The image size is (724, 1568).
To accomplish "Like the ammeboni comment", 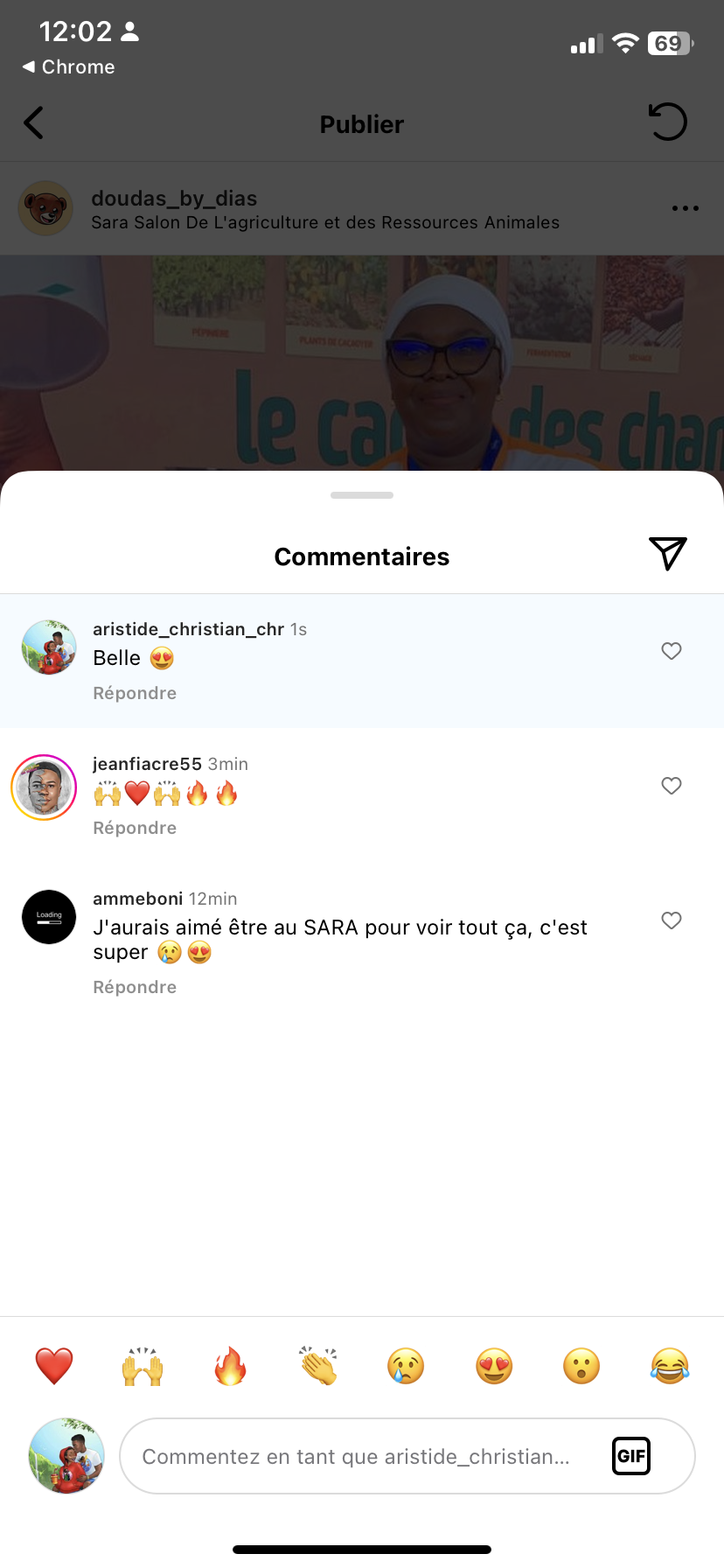I will (x=671, y=920).
